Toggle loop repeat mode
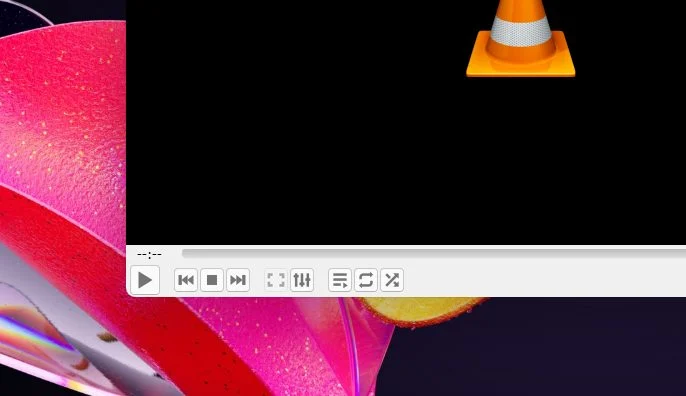 [366, 280]
